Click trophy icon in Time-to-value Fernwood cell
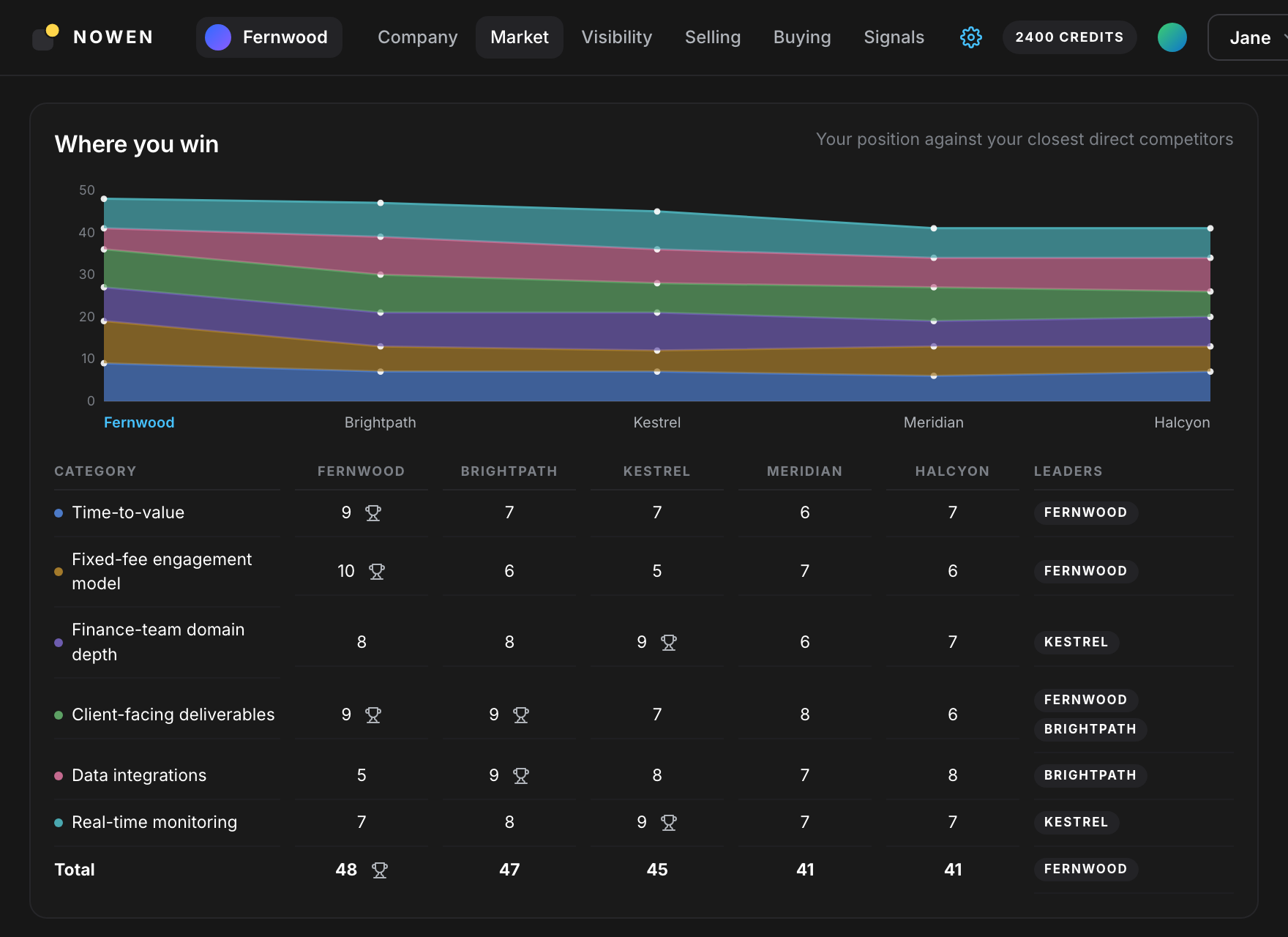1288x937 pixels. (x=373, y=513)
